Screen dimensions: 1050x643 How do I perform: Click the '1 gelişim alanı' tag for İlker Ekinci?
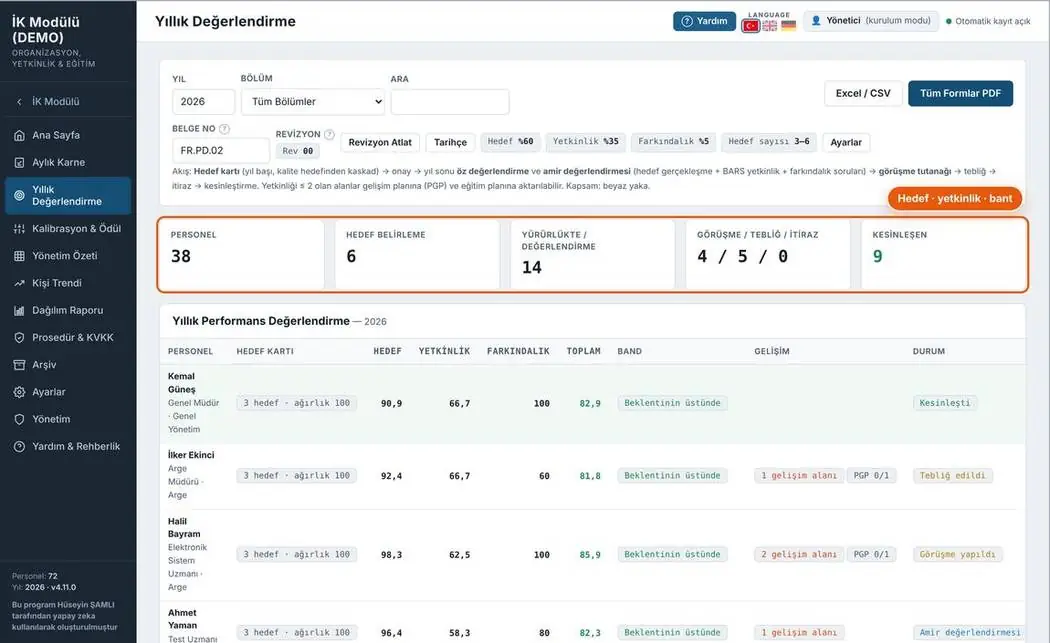(x=799, y=476)
